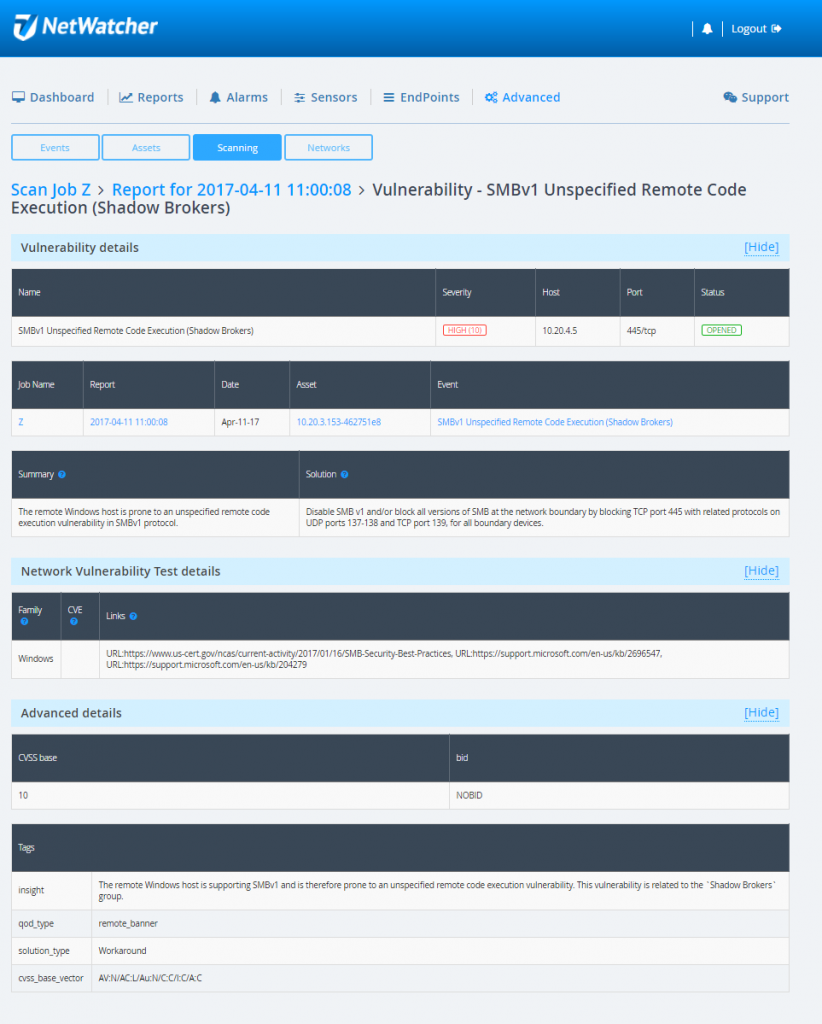Screen dimensions: 822x1024
Task: Click the Logout button
Action: coord(755,28)
